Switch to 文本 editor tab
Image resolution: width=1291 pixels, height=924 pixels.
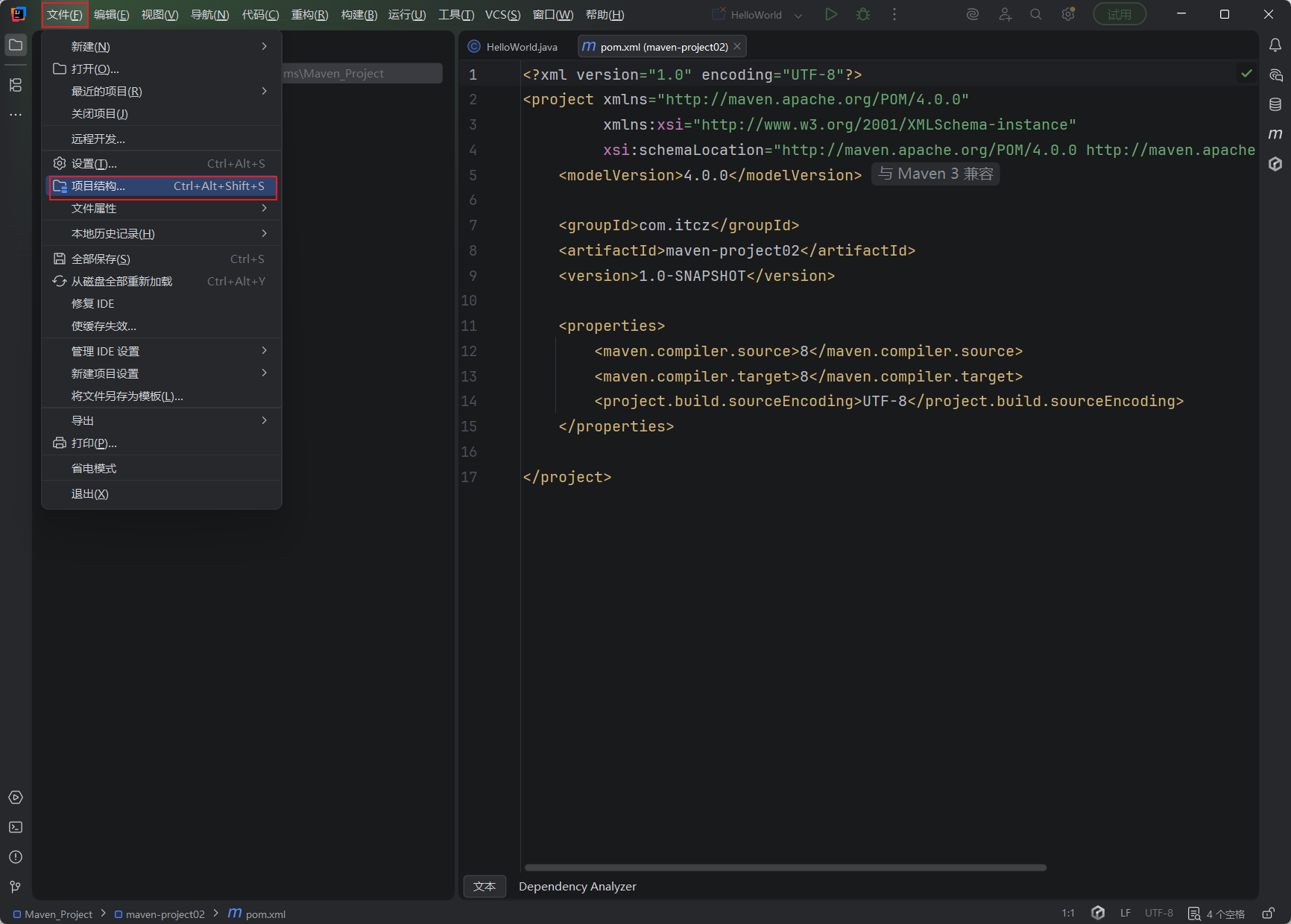coord(484,887)
